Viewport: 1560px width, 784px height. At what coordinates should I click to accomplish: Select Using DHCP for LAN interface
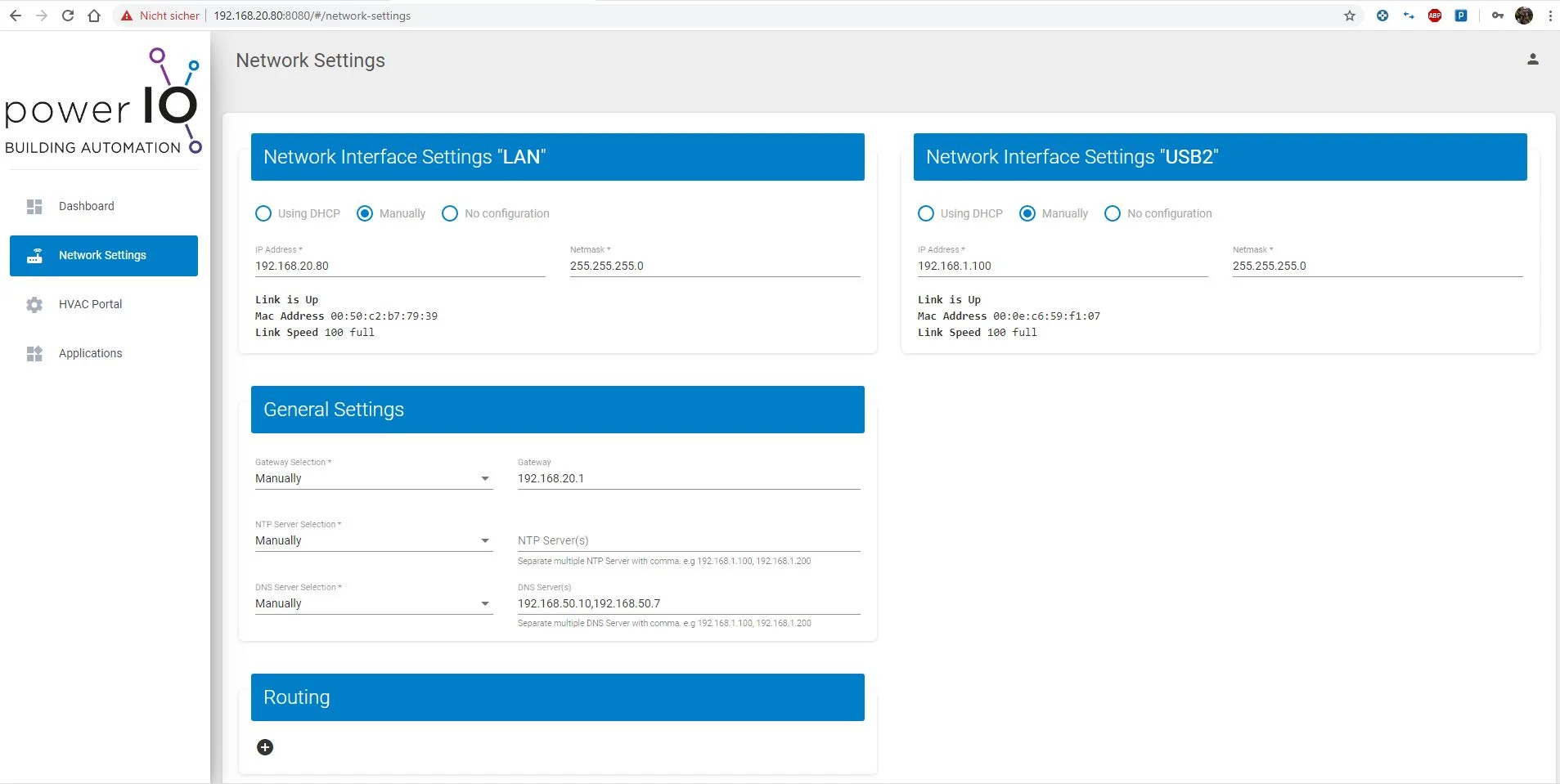[263, 213]
